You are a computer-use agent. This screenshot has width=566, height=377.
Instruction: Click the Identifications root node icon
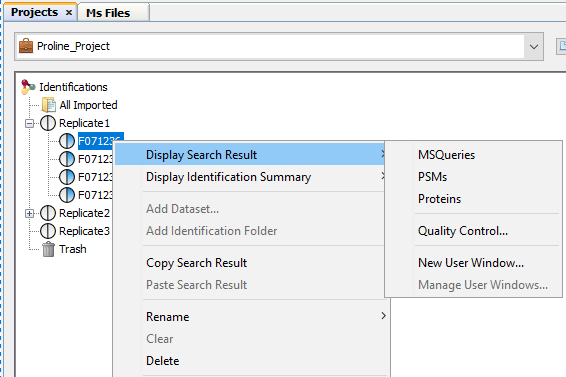[28, 87]
